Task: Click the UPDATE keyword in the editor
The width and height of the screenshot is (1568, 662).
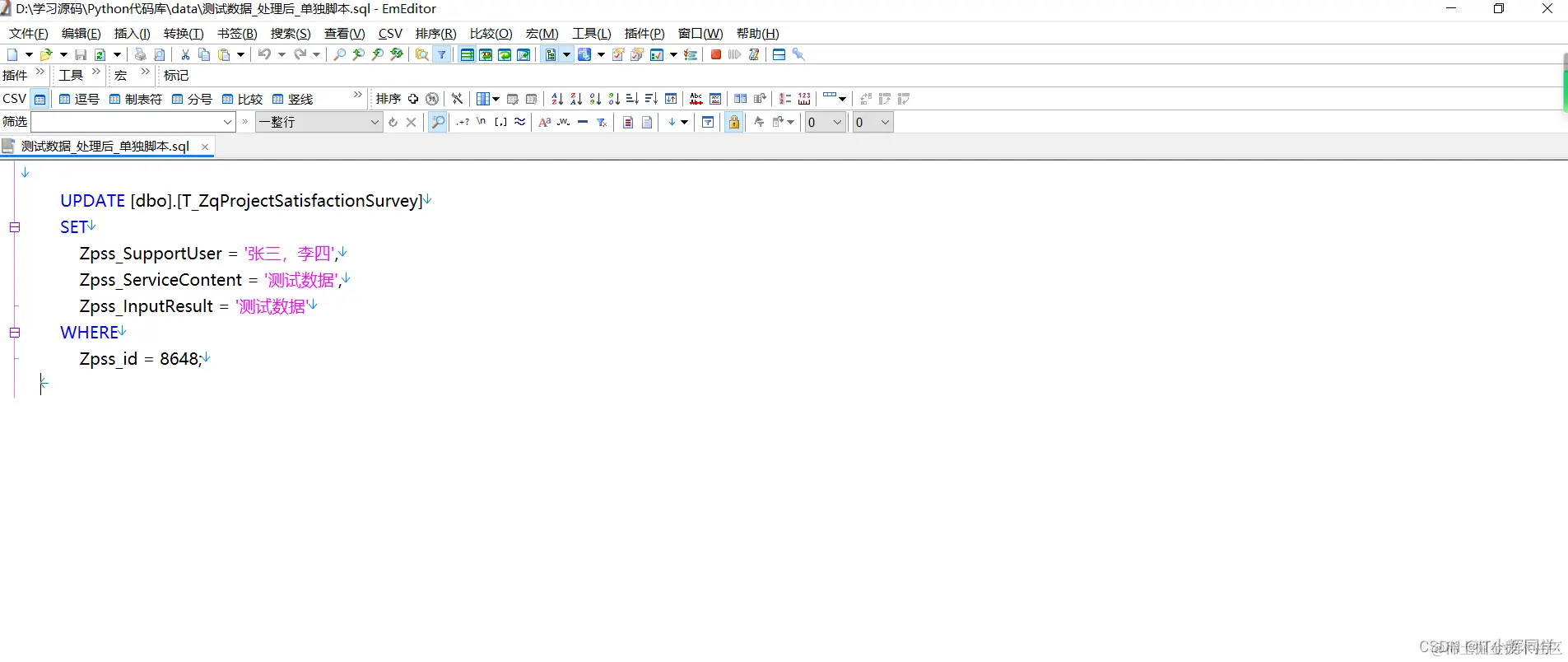Action: point(92,201)
